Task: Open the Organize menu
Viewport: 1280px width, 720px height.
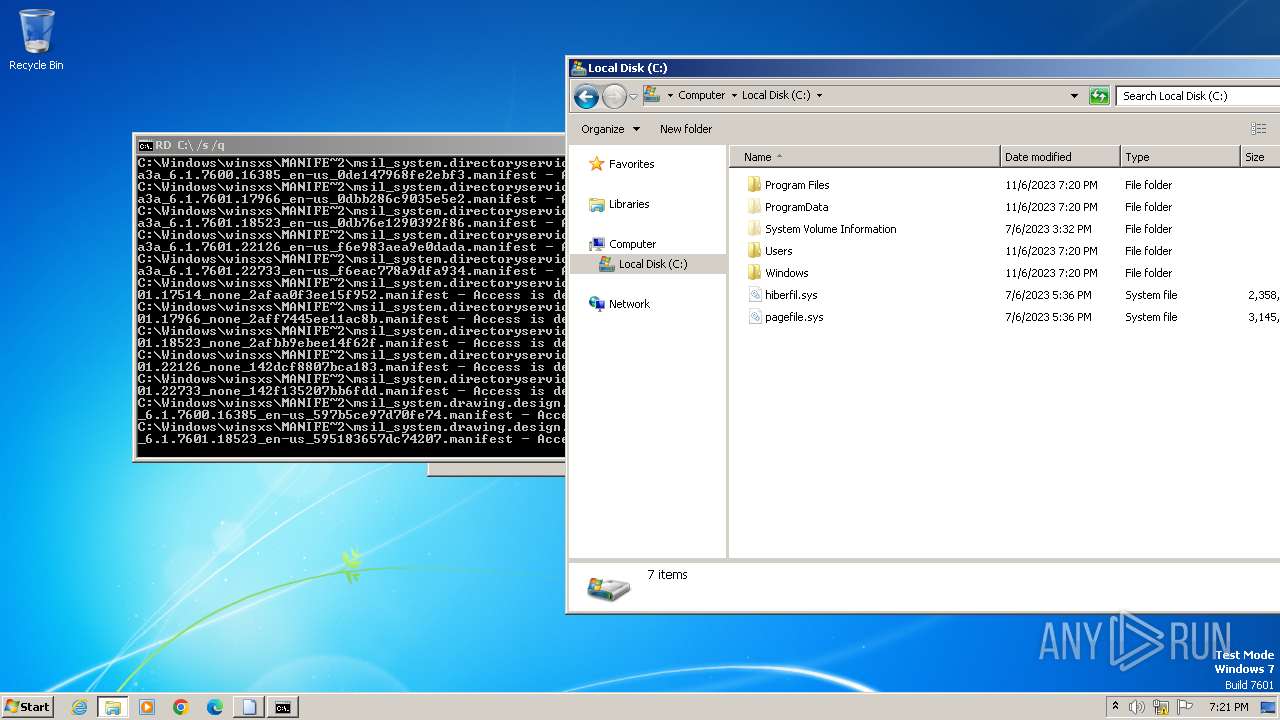Action: [610, 129]
